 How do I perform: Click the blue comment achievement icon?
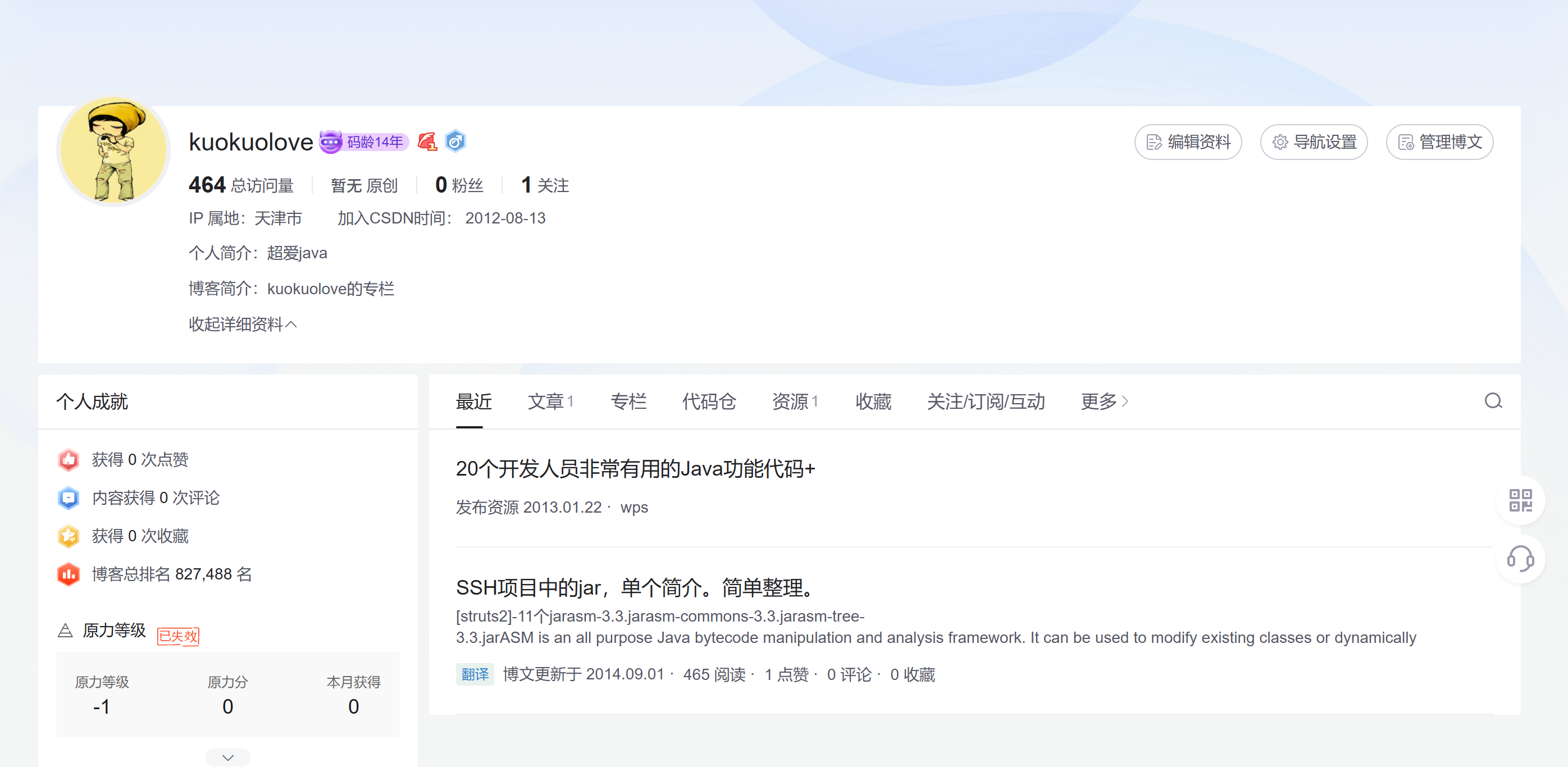point(69,498)
